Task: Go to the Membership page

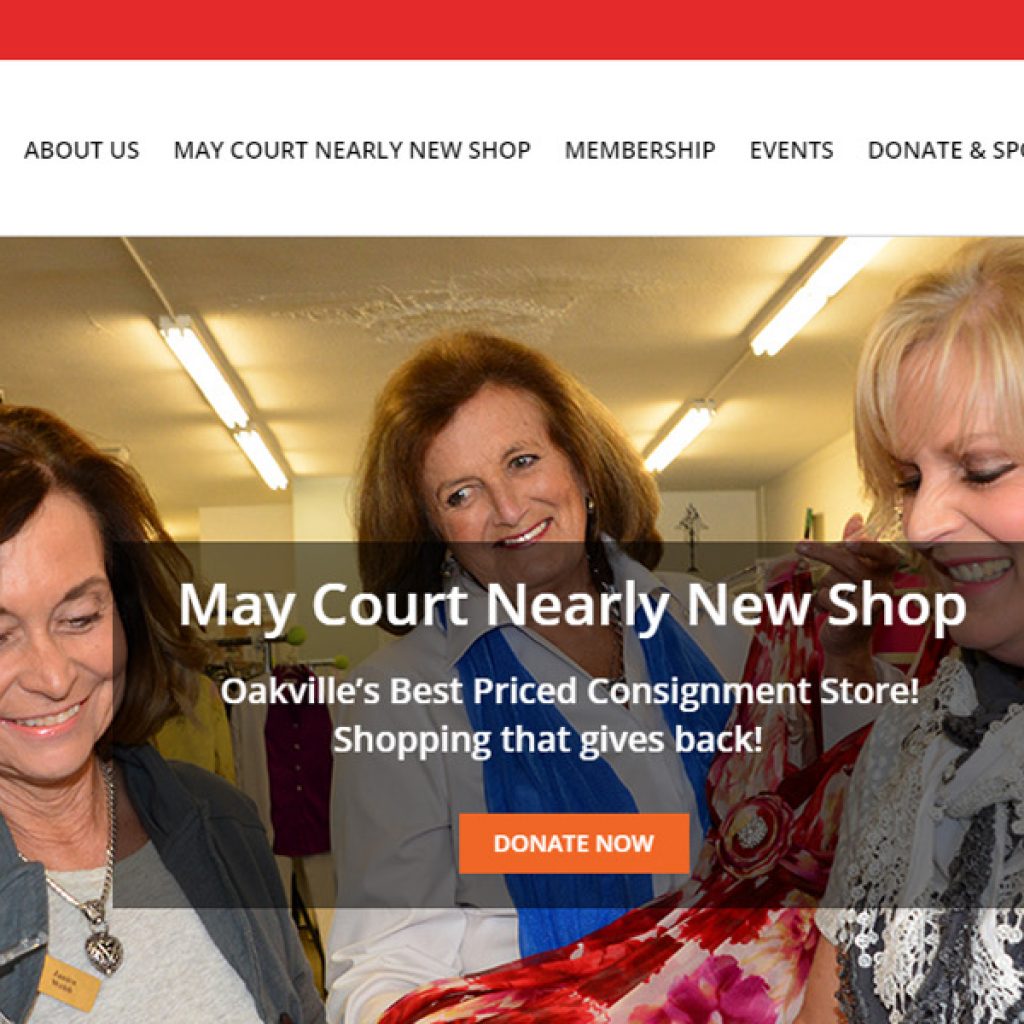Action: pos(640,150)
